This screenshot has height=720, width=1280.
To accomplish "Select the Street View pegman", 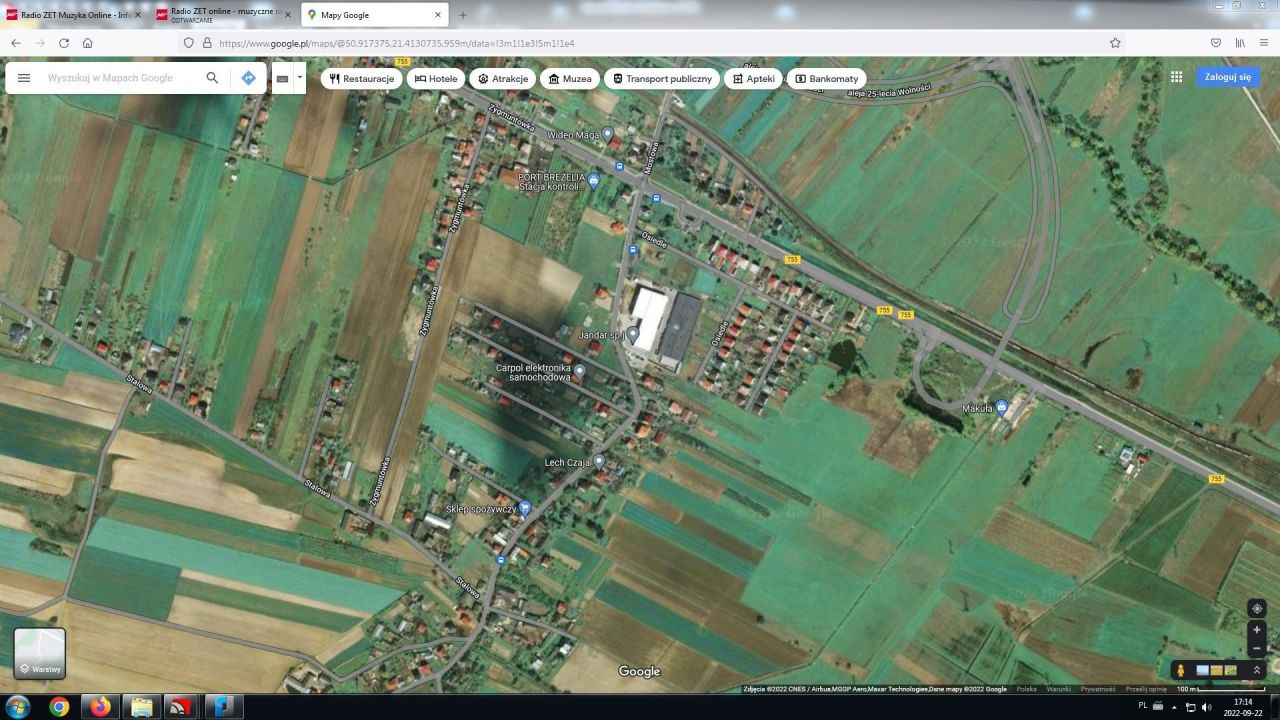I will 1180,670.
